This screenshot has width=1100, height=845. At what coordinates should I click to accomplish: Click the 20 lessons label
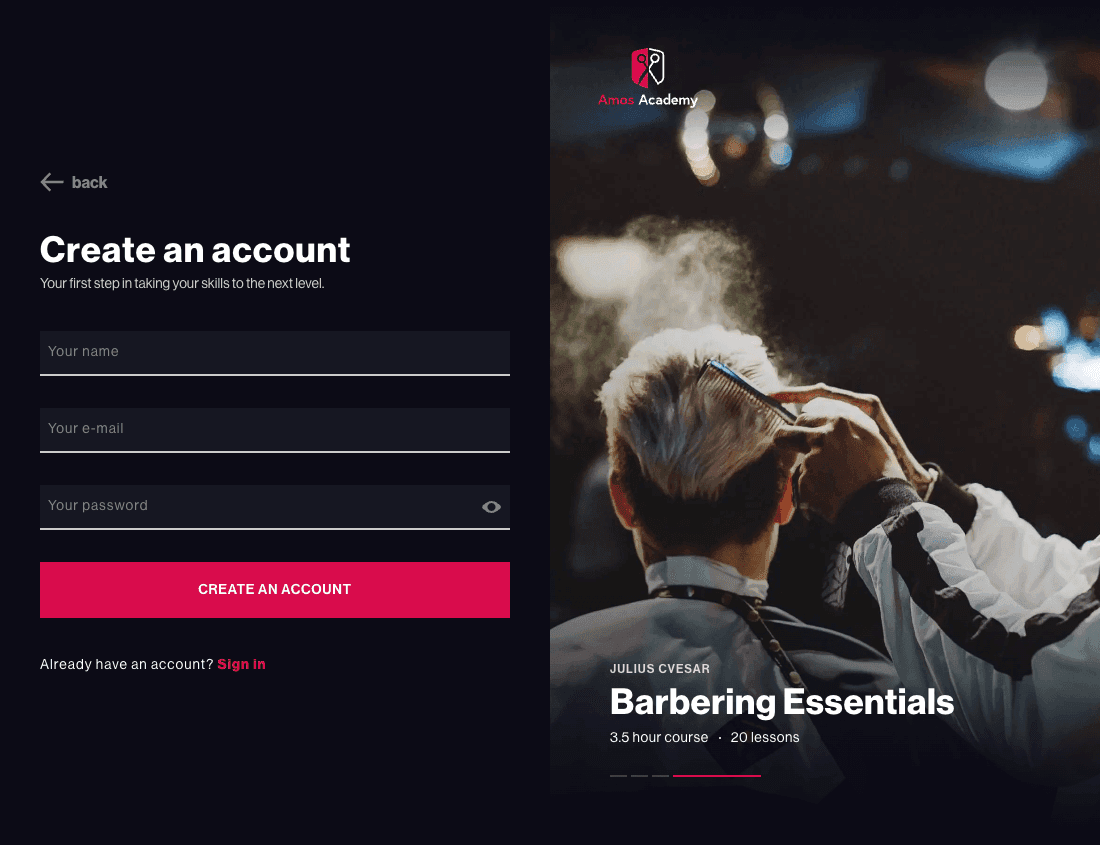coord(765,737)
